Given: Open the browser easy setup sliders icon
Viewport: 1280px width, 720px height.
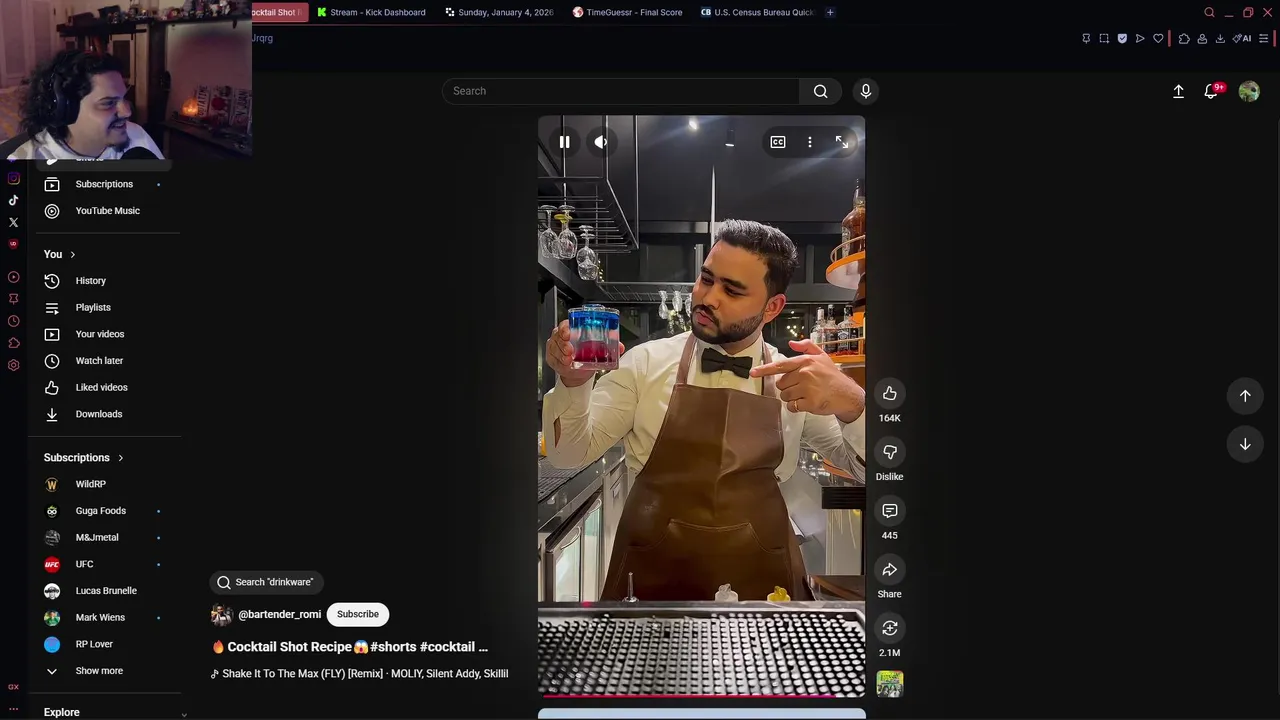Looking at the screenshot, I should pos(1264,38).
